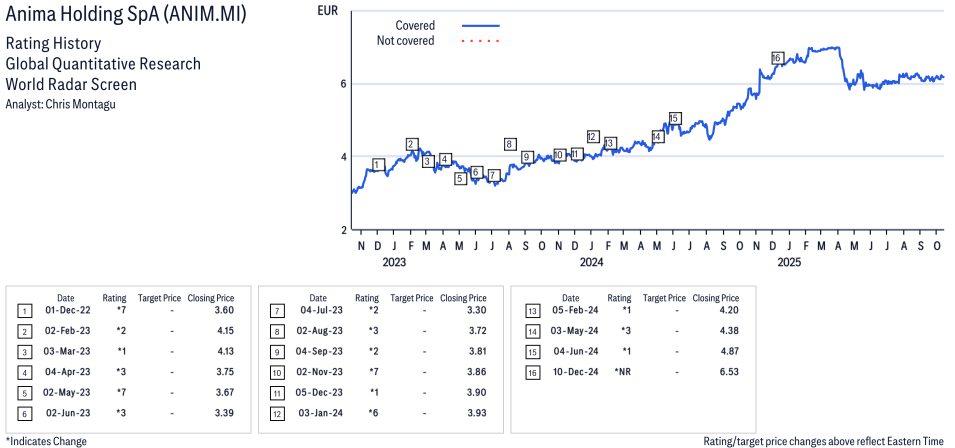This screenshot has width=955, height=448.
Task: Click chart marker number 12
Action: pyautogui.click(x=592, y=137)
